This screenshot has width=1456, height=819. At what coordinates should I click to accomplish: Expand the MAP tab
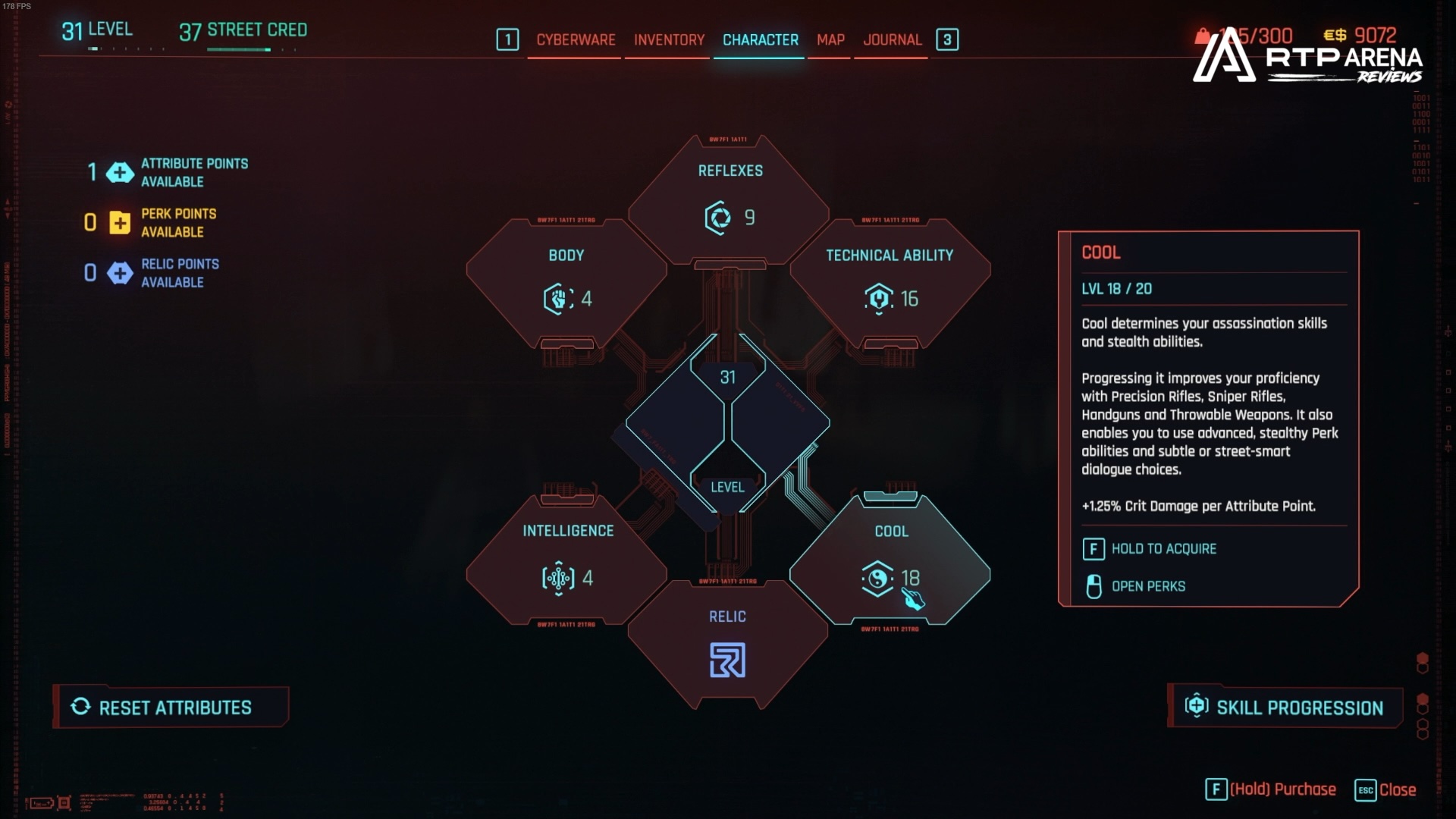pyautogui.click(x=831, y=40)
